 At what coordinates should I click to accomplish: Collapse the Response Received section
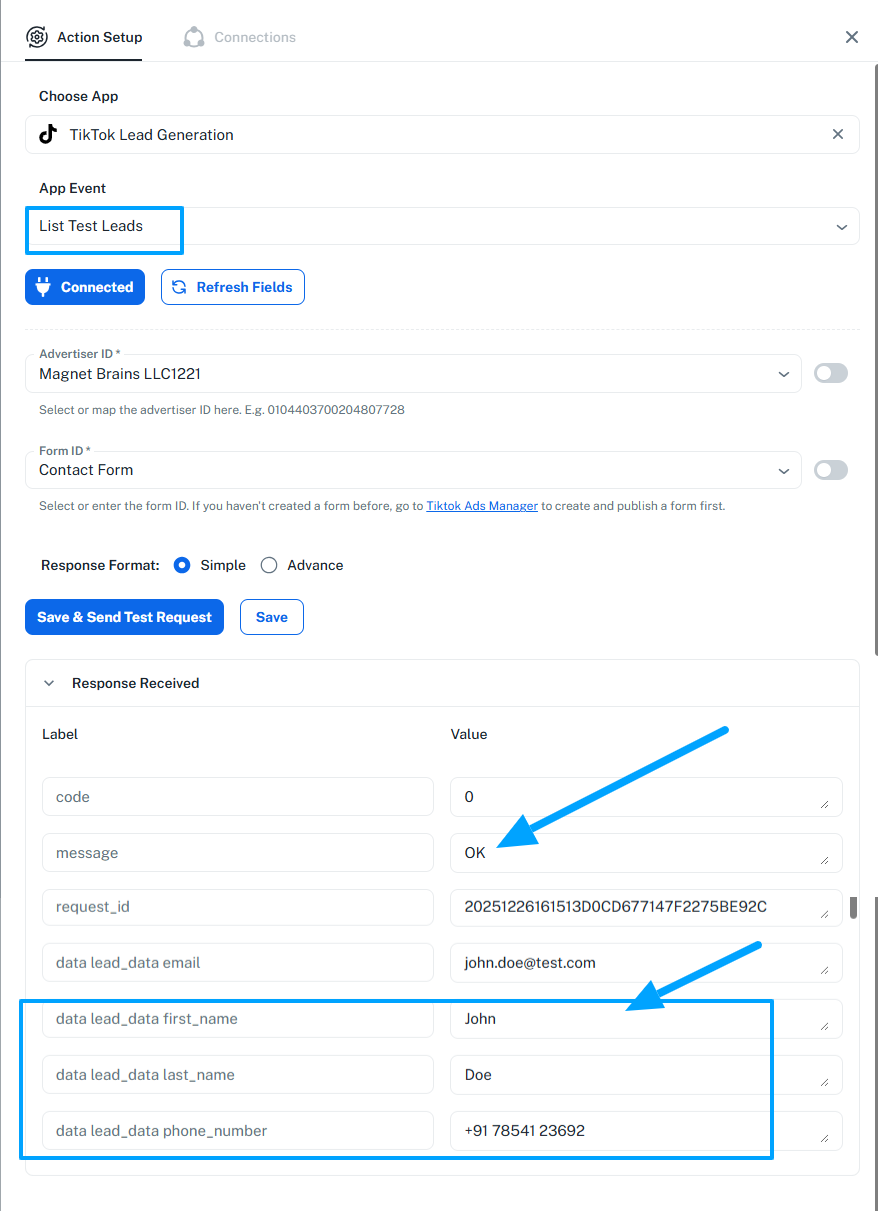click(x=49, y=683)
